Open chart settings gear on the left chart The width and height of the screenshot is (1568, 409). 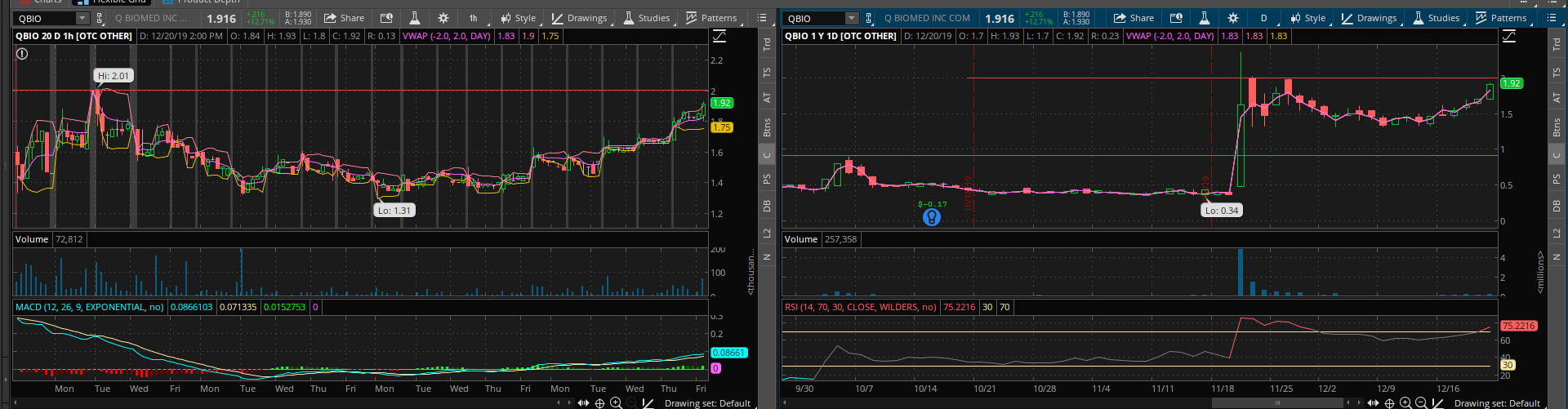point(443,18)
